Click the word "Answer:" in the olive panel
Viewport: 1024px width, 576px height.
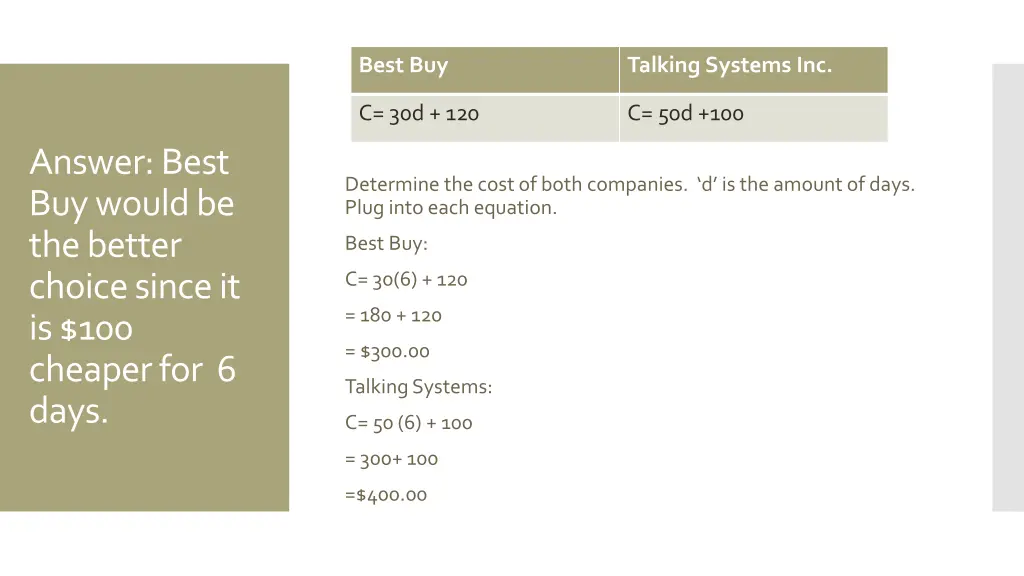[92, 162]
